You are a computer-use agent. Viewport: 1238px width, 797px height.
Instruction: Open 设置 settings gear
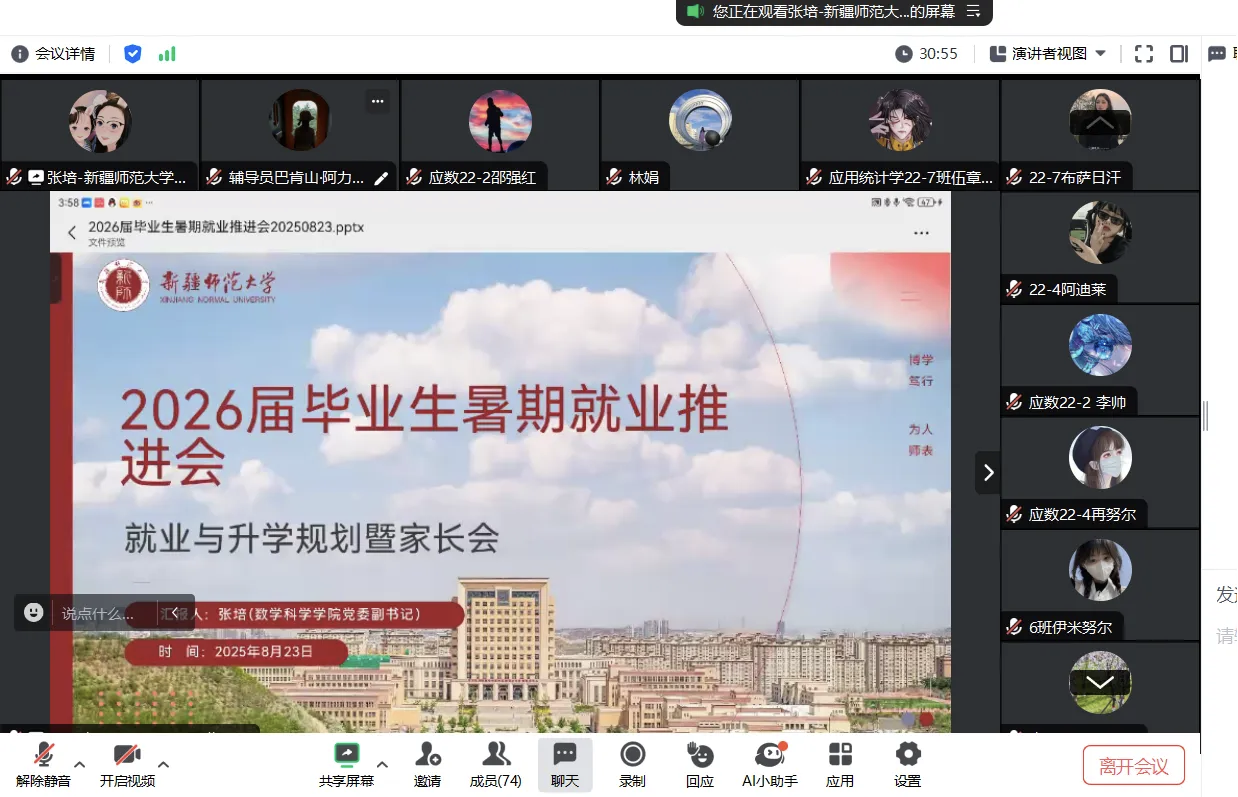click(x=907, y=765)
